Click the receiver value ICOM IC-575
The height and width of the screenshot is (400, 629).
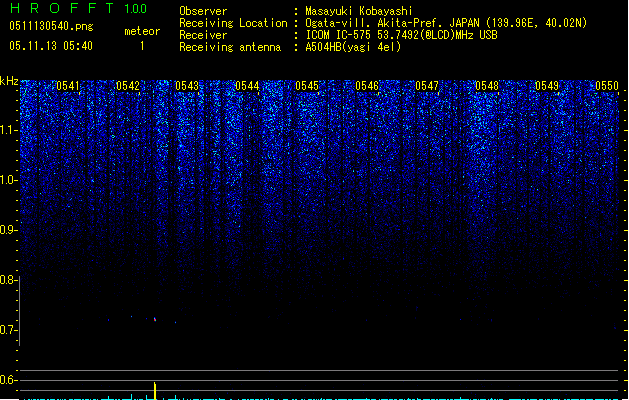point(340,35)
